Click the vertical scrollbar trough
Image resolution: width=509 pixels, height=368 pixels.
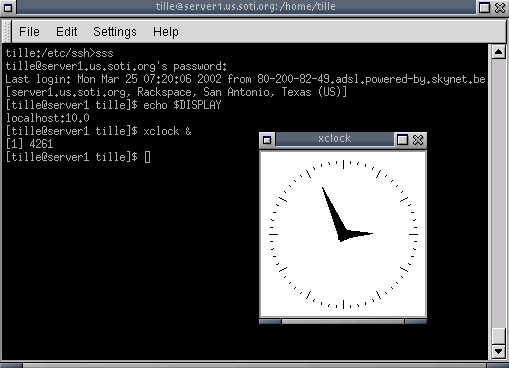point(499,193)
